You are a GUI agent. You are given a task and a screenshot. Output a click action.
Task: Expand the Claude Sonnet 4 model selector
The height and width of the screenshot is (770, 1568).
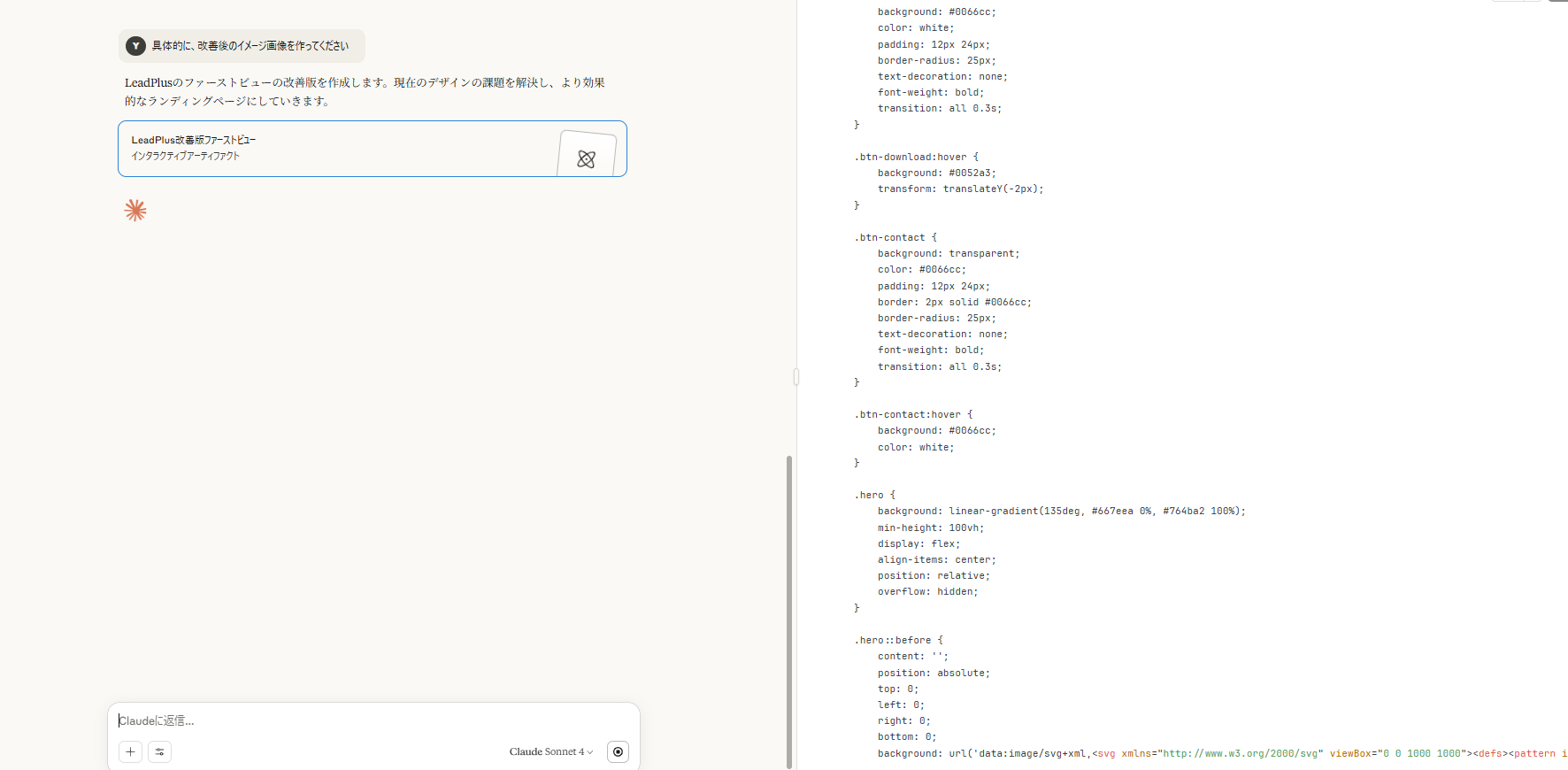550,751
